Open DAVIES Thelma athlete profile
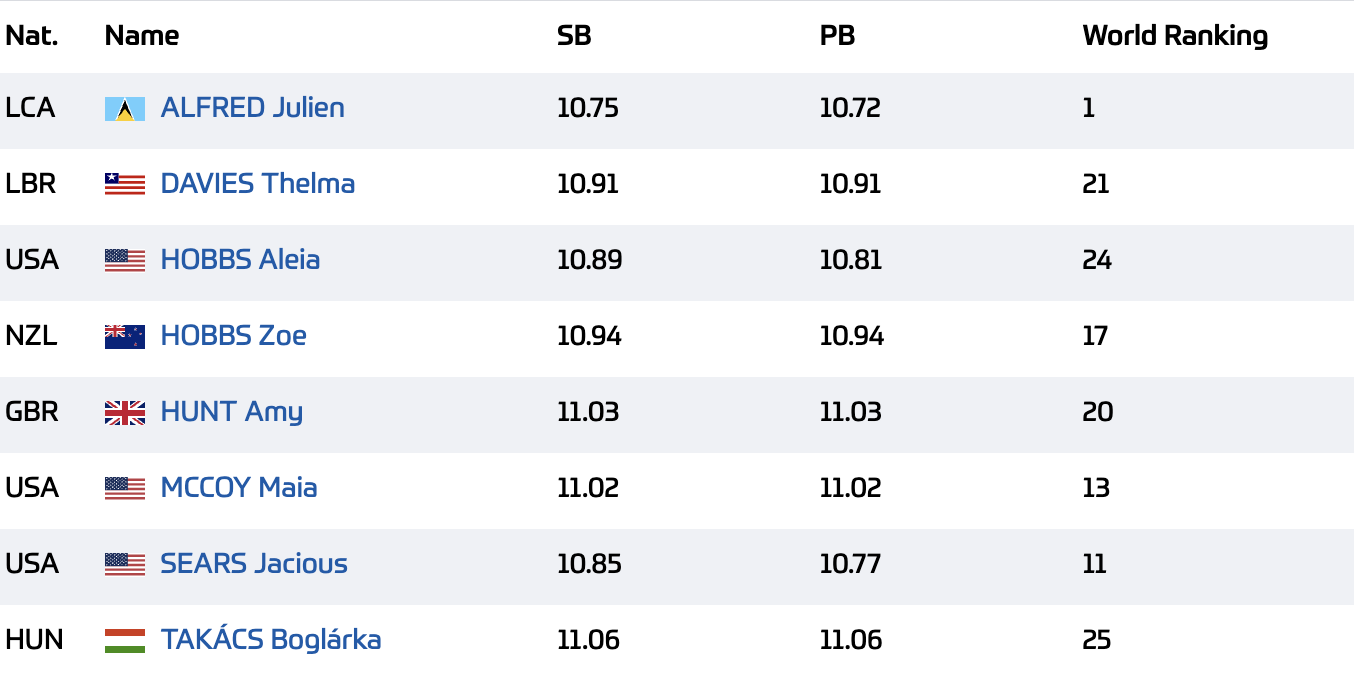Screen dimensions: 1354x681 (x=258, y=184)
